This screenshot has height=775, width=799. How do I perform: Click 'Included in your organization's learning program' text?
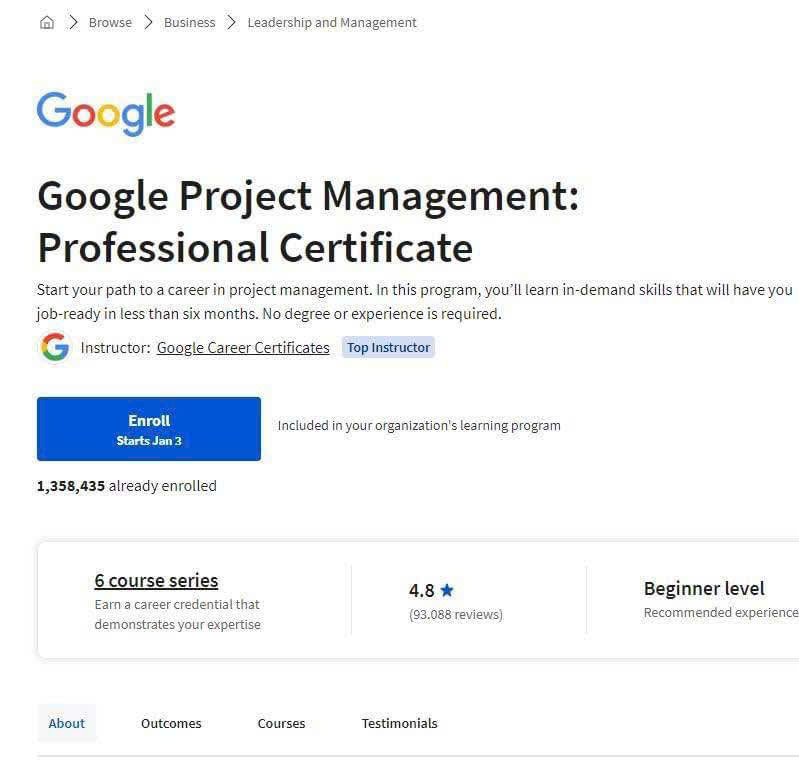pos(419,425)
